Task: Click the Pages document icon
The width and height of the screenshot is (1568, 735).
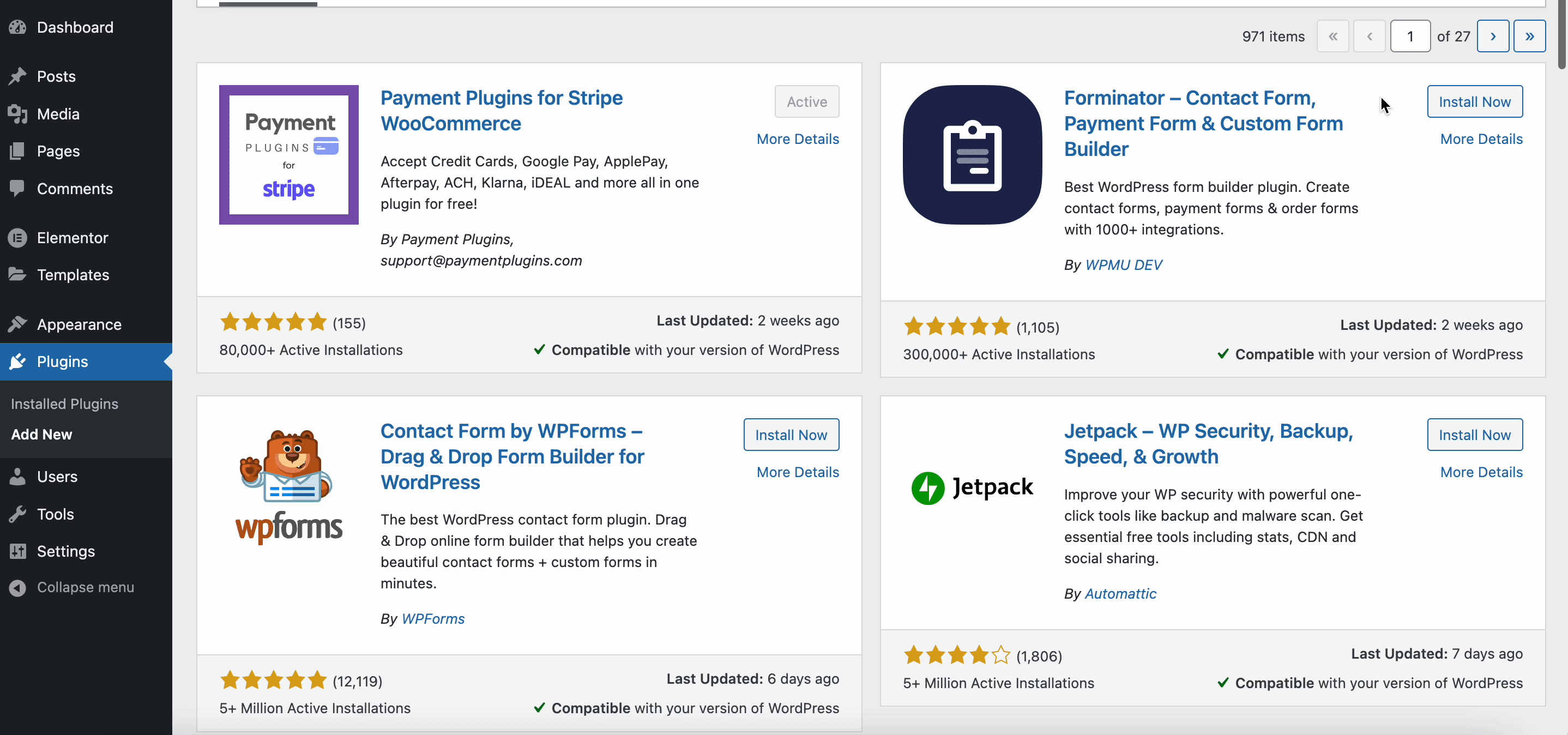Action: (17, 151)
